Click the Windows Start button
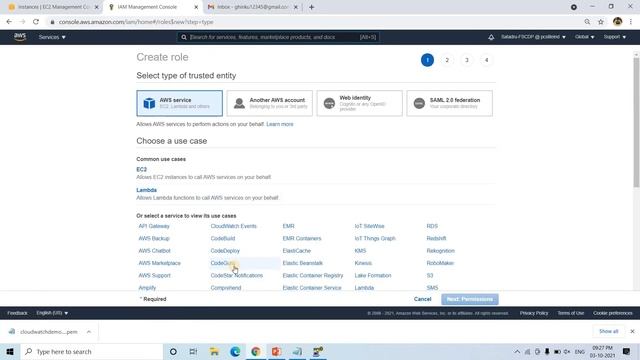 pyautogui.click(x=10, y=351)
